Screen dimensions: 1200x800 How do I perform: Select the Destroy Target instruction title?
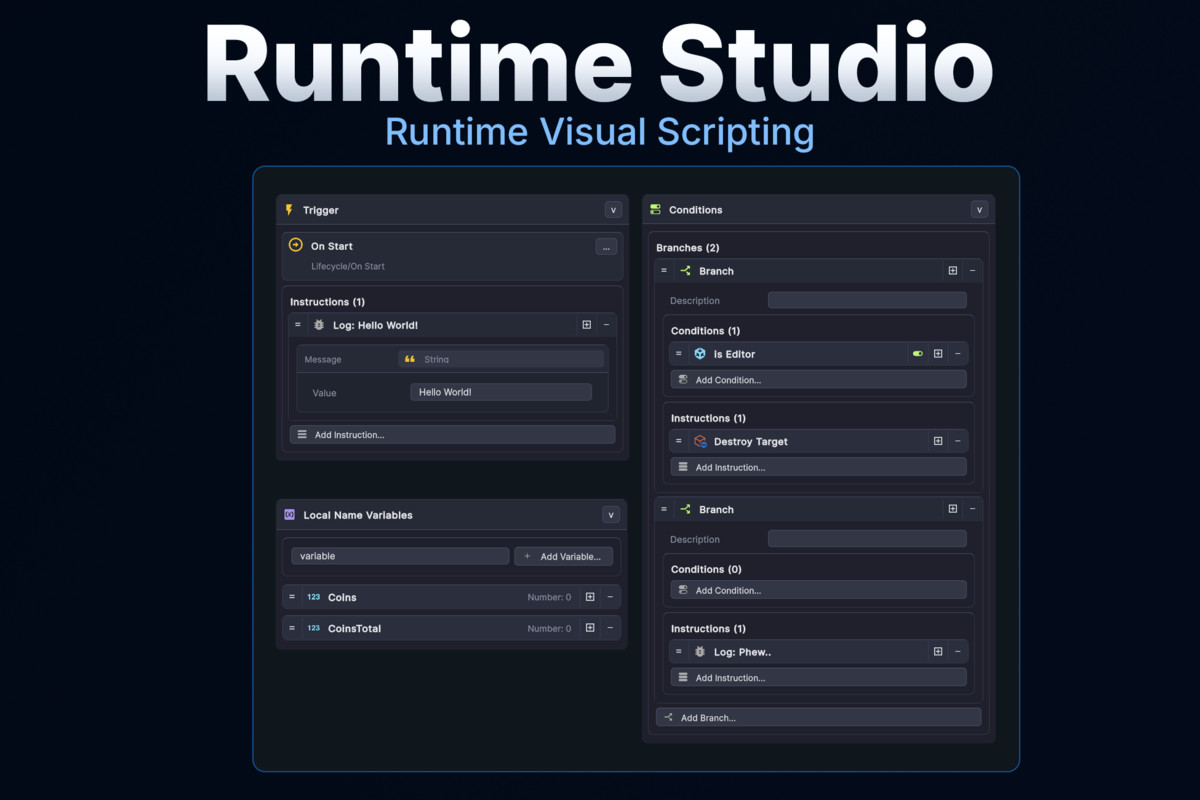click(x=751, y=441)
